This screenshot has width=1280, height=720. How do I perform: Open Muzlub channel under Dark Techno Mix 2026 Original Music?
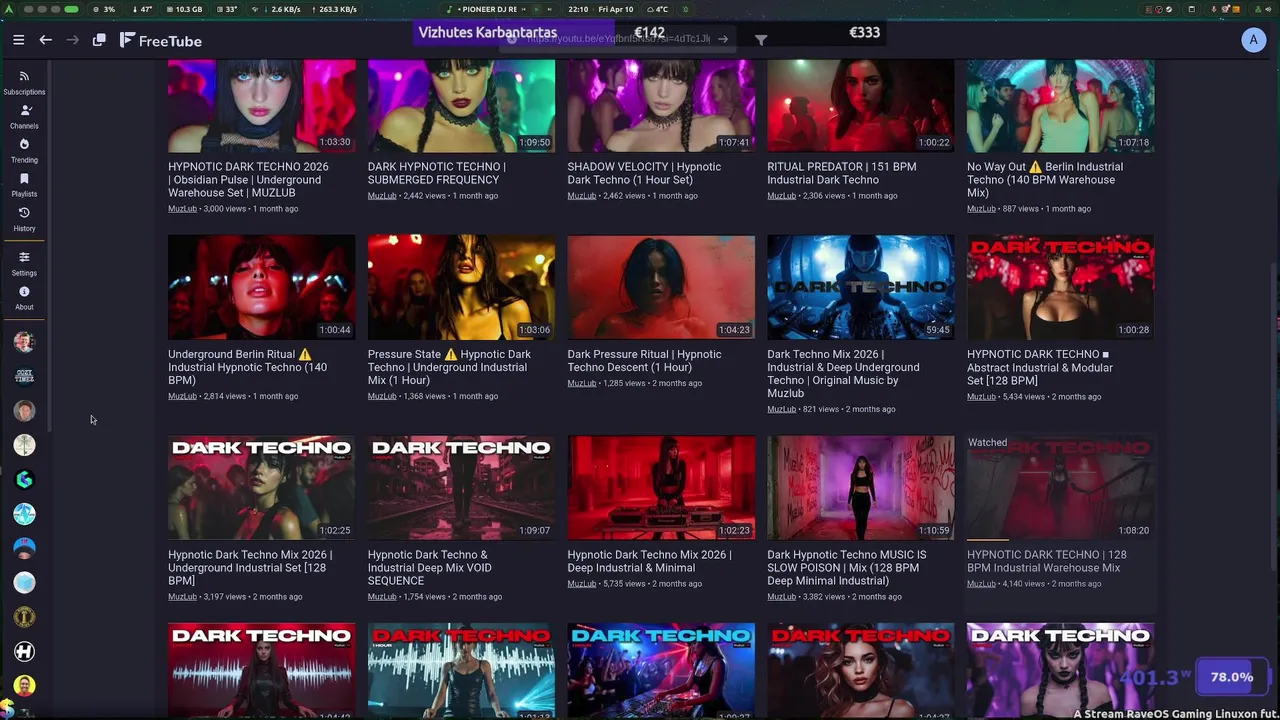tap(782, 409)
